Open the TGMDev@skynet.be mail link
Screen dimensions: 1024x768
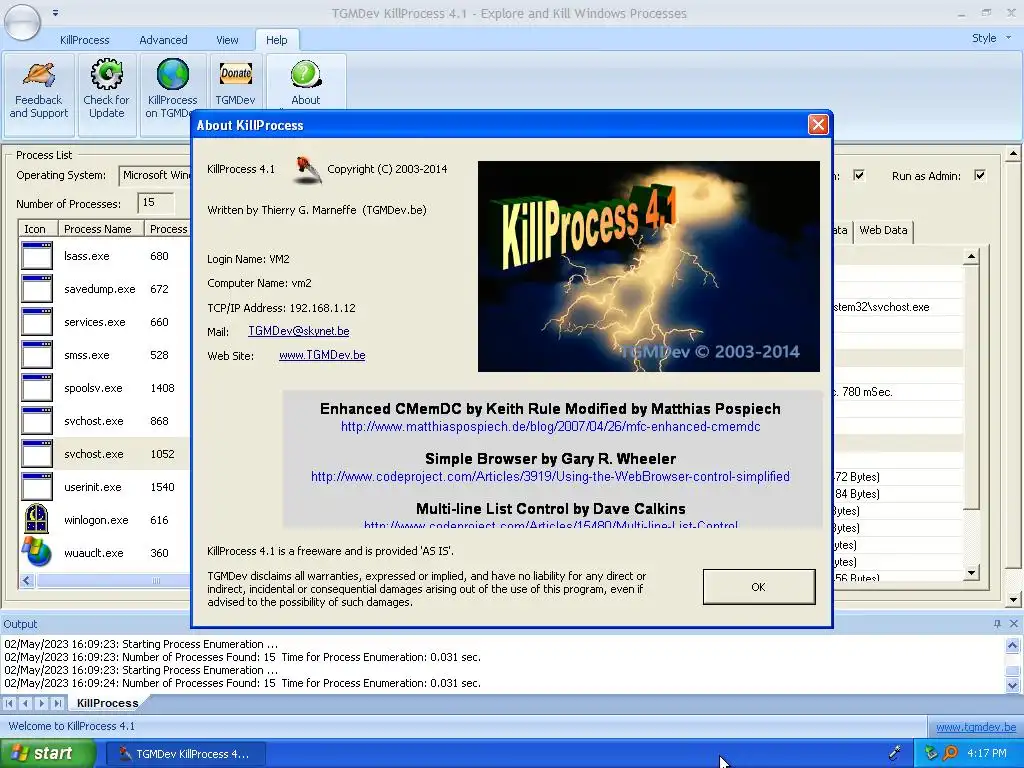298,331
